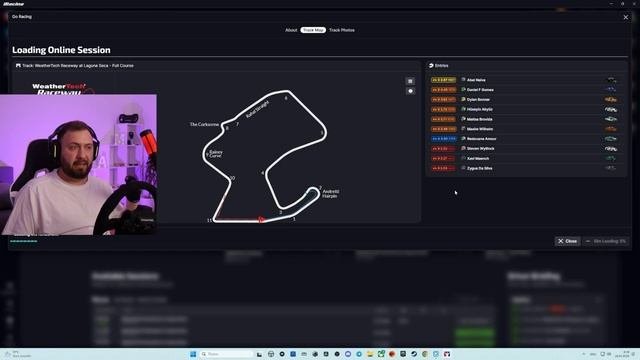Close the Go Racing dialog with X
Viewport: 640px width, 360px height.
pyautogui.click(x=626, y=17)
